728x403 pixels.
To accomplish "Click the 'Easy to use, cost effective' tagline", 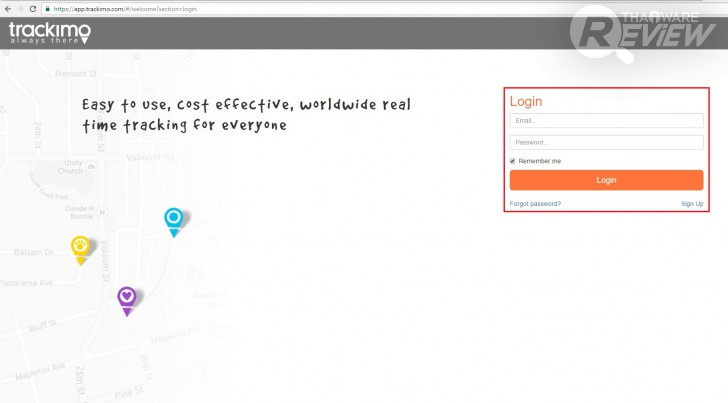I will (x=246, y=115).
